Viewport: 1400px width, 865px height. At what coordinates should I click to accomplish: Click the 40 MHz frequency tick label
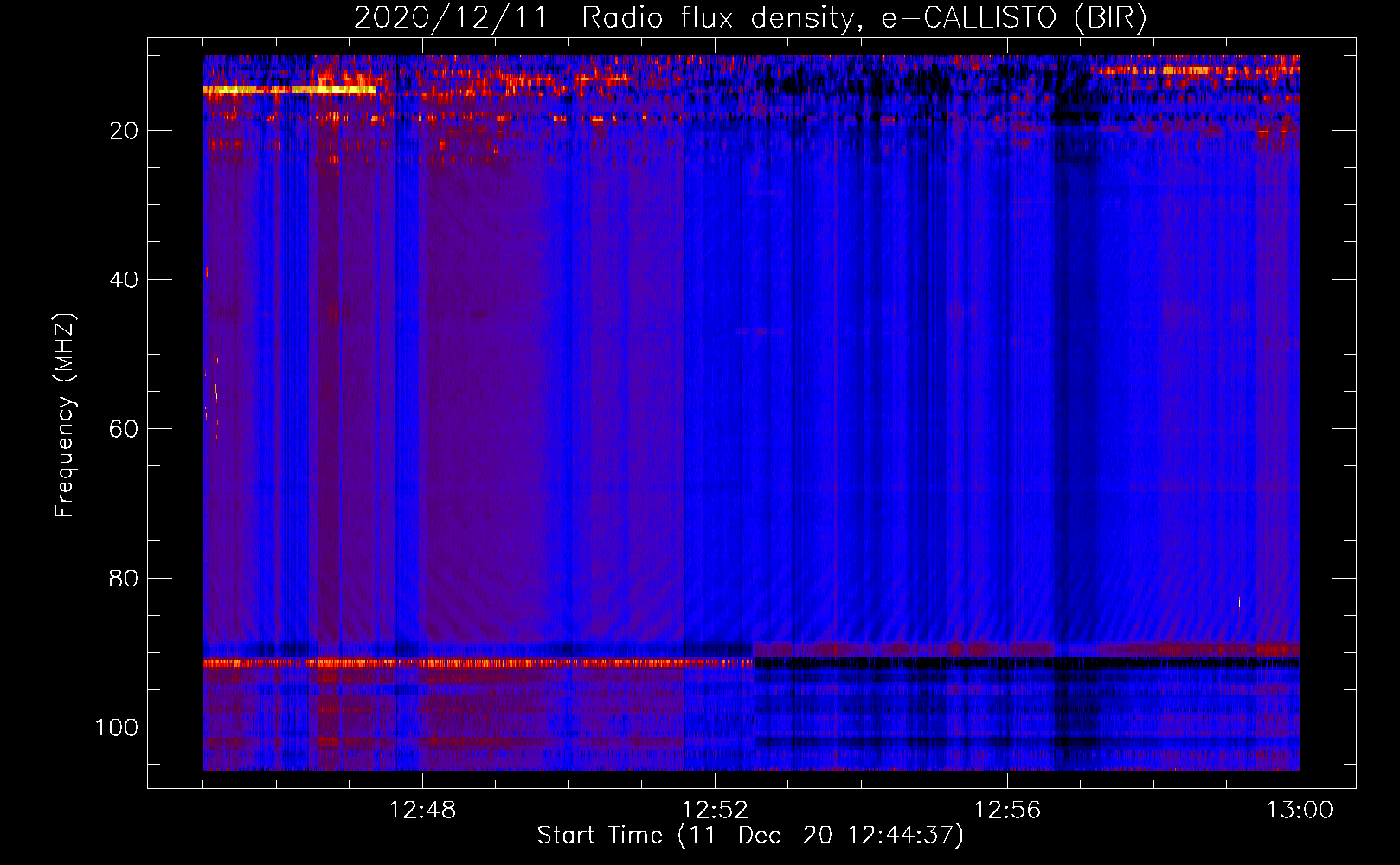point(125,279)
